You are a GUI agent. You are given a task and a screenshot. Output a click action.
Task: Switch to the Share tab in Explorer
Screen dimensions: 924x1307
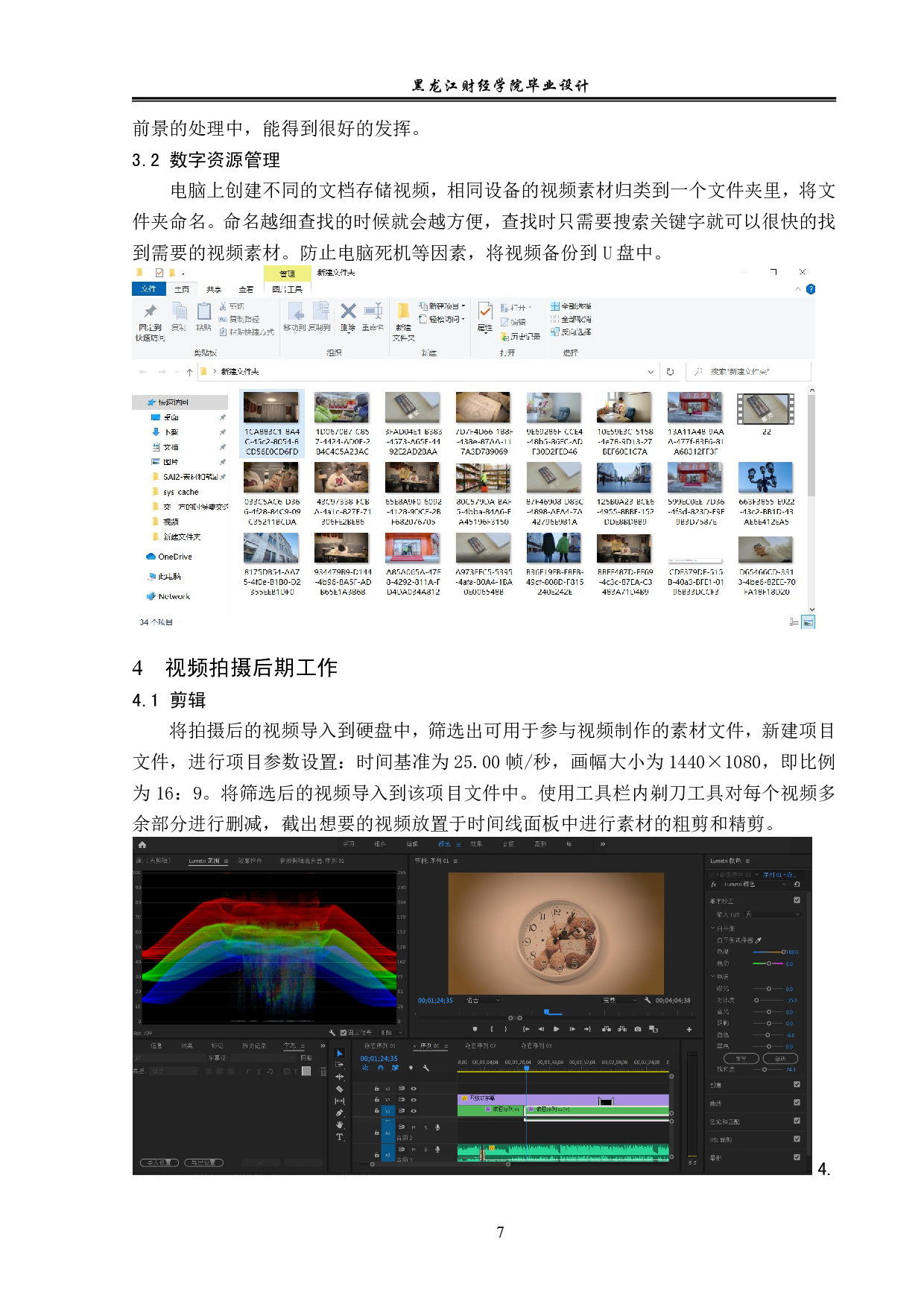pyautogui.click(x=214, y=289)
